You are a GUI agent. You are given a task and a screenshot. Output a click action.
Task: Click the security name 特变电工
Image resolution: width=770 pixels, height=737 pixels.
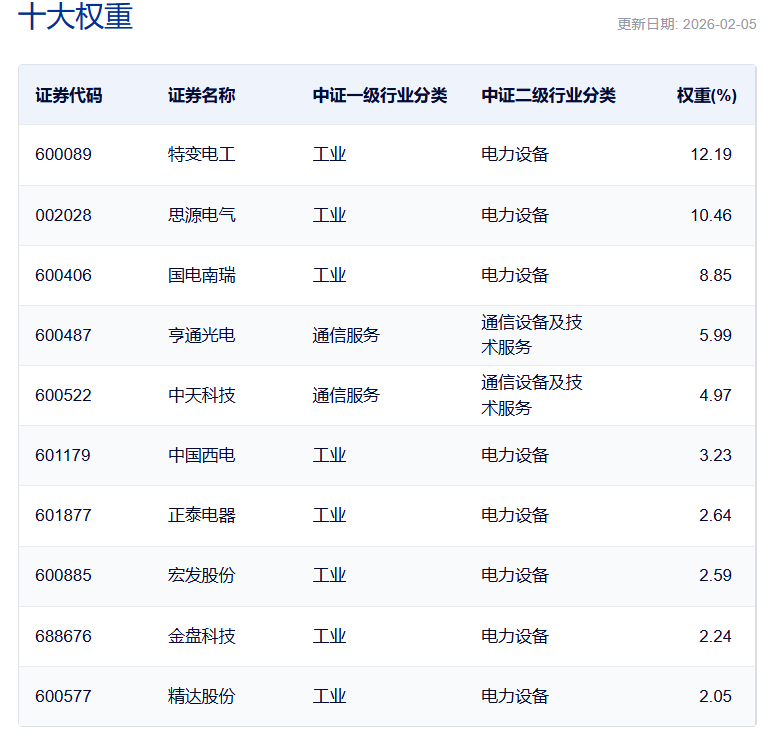tap(201, 154)
